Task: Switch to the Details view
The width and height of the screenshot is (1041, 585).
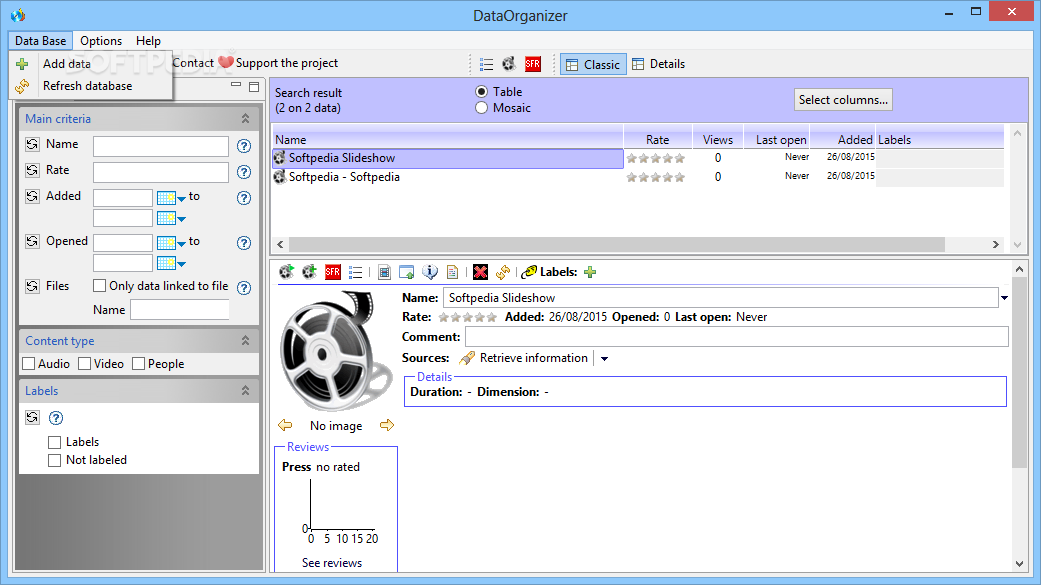Action: (658, 64)
